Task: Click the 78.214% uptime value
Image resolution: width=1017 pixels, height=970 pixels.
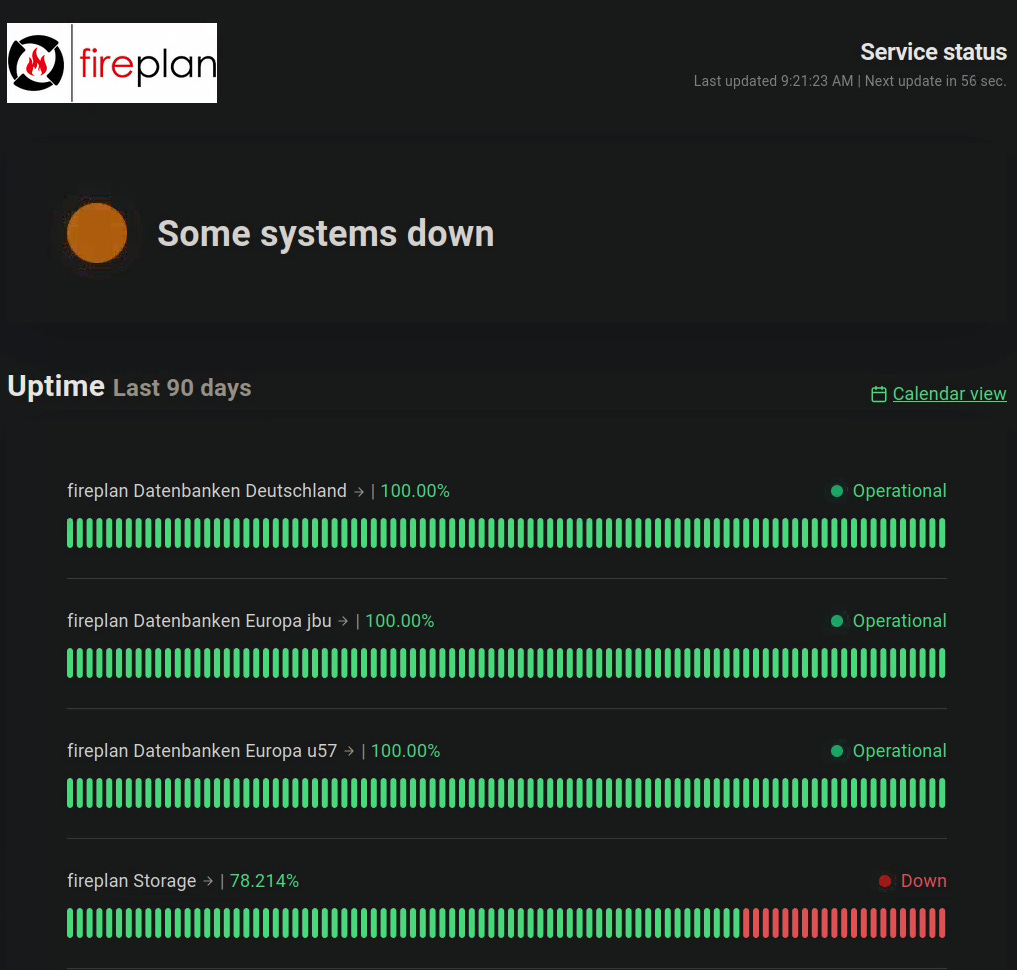Action: [264, 881]
